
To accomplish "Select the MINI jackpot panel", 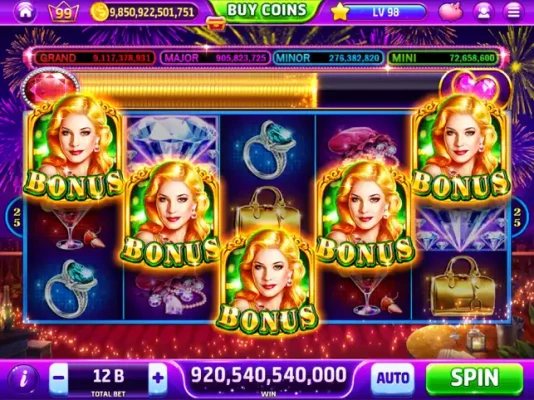I will click(445, 58).
